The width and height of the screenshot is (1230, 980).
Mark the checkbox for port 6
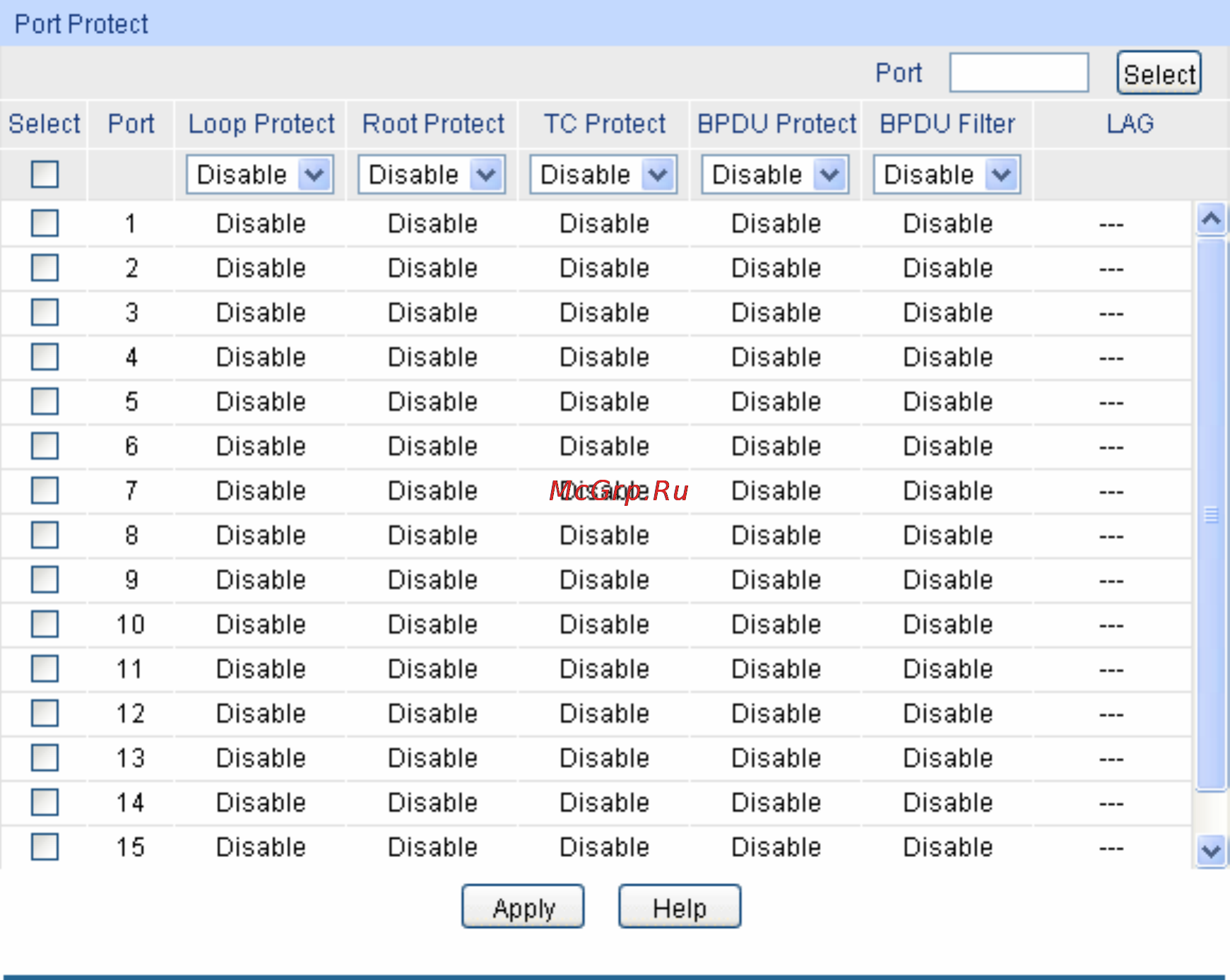(x=45, y=446)
